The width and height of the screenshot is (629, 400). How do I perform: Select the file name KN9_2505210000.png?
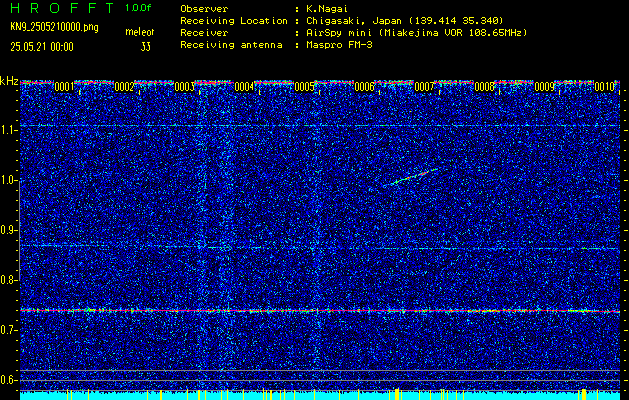coord(54,28)
